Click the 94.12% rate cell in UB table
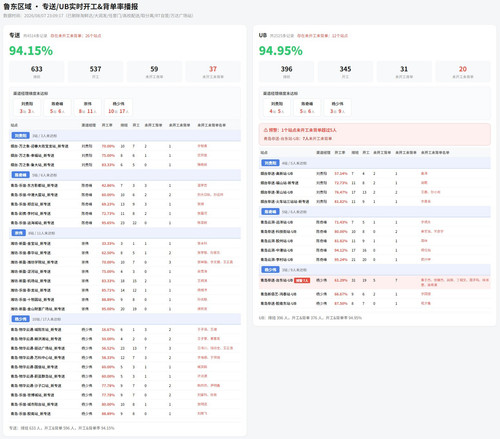This screenshot has width=500, height=439. (341, 250)
